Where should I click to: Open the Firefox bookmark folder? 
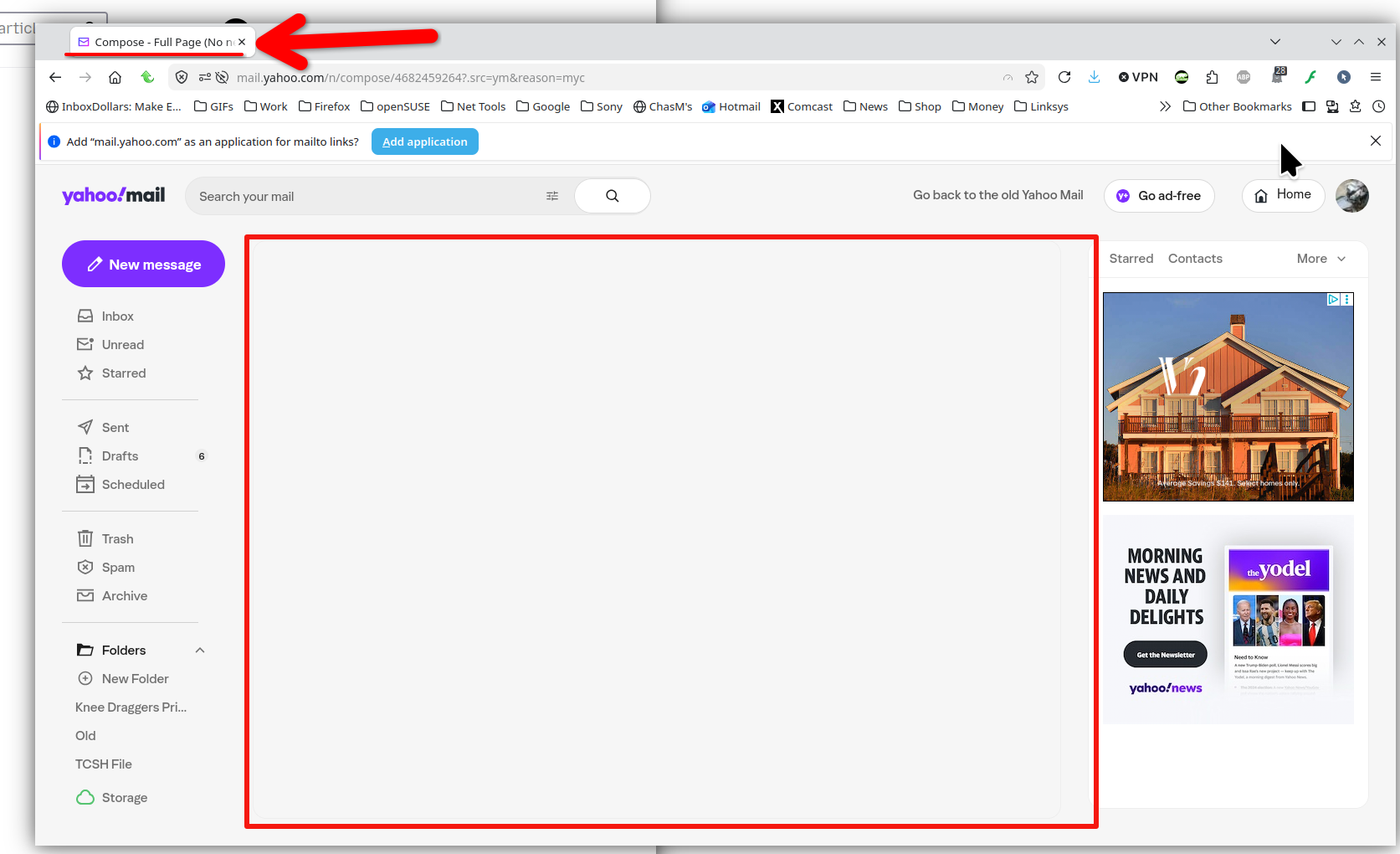click(324, 106)
